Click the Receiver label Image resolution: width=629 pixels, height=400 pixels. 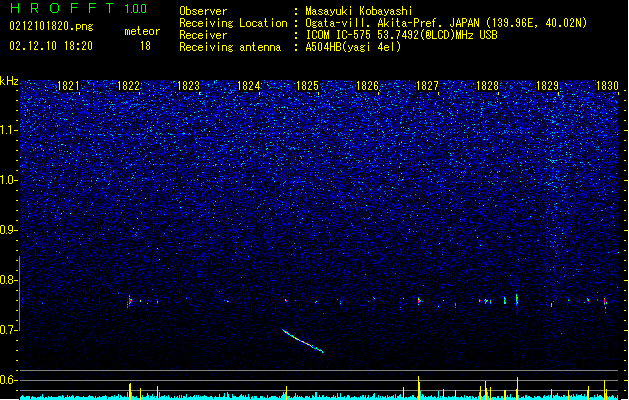click(203, 35)
